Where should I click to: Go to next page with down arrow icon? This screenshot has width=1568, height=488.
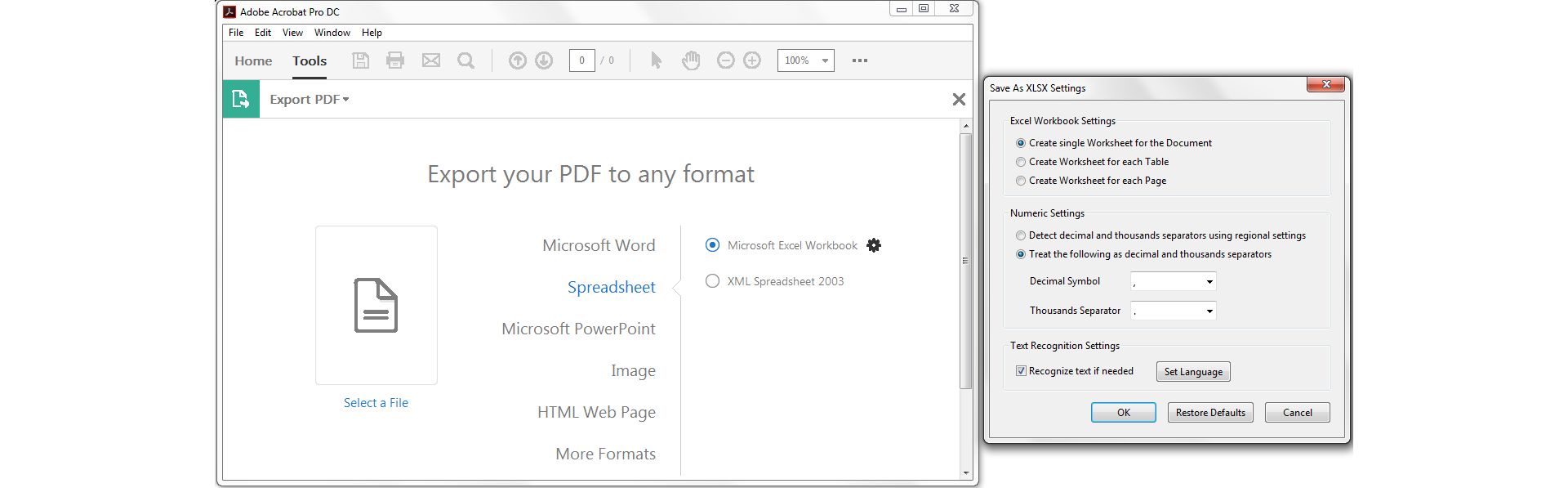(544, 60)
